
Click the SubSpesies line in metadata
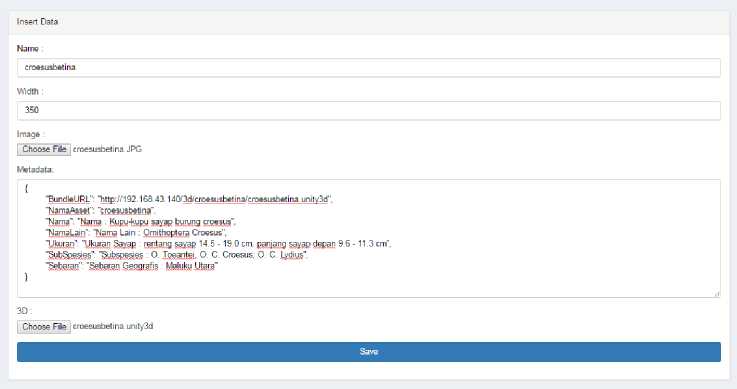point(177,255)
